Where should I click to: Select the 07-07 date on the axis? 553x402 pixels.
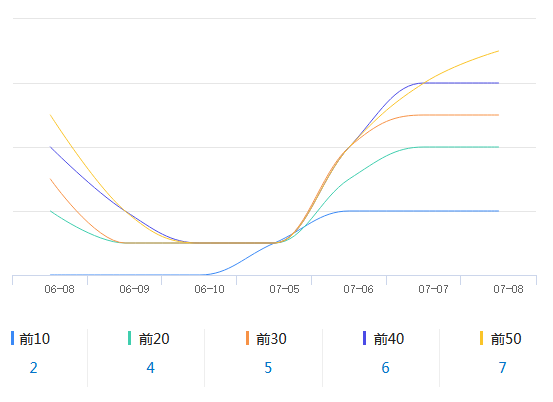tap(433, 289)
